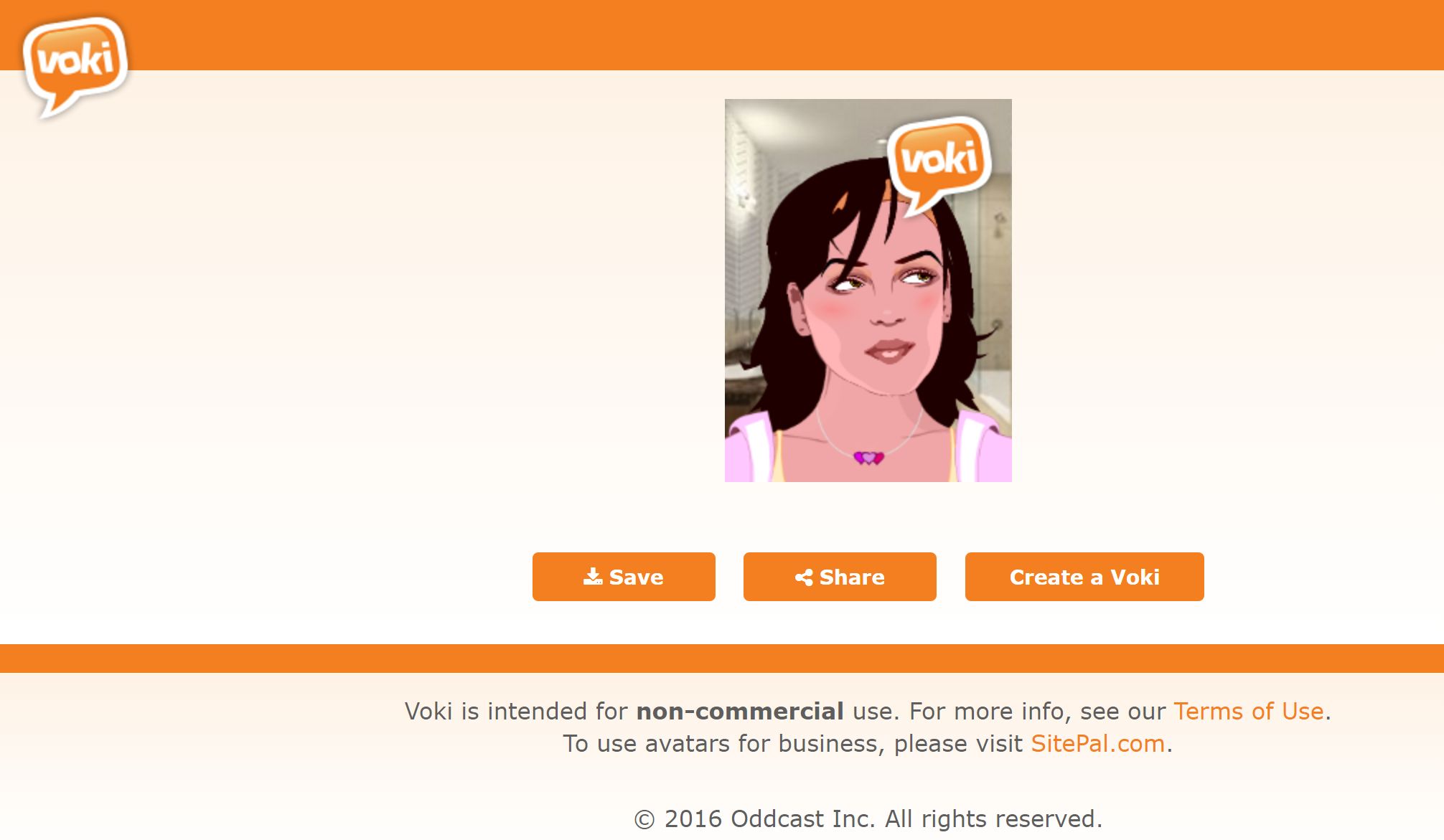
Task: Click the share icon on the Share button
Action: (804, 577)
